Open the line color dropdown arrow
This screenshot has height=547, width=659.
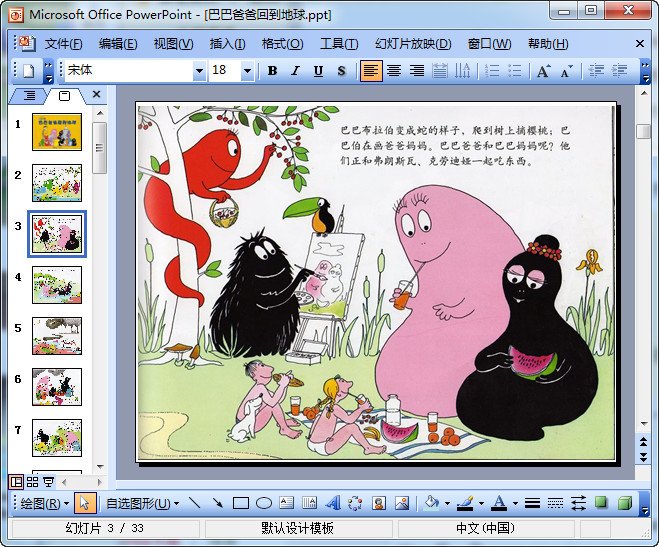click(x=481, y=503)
